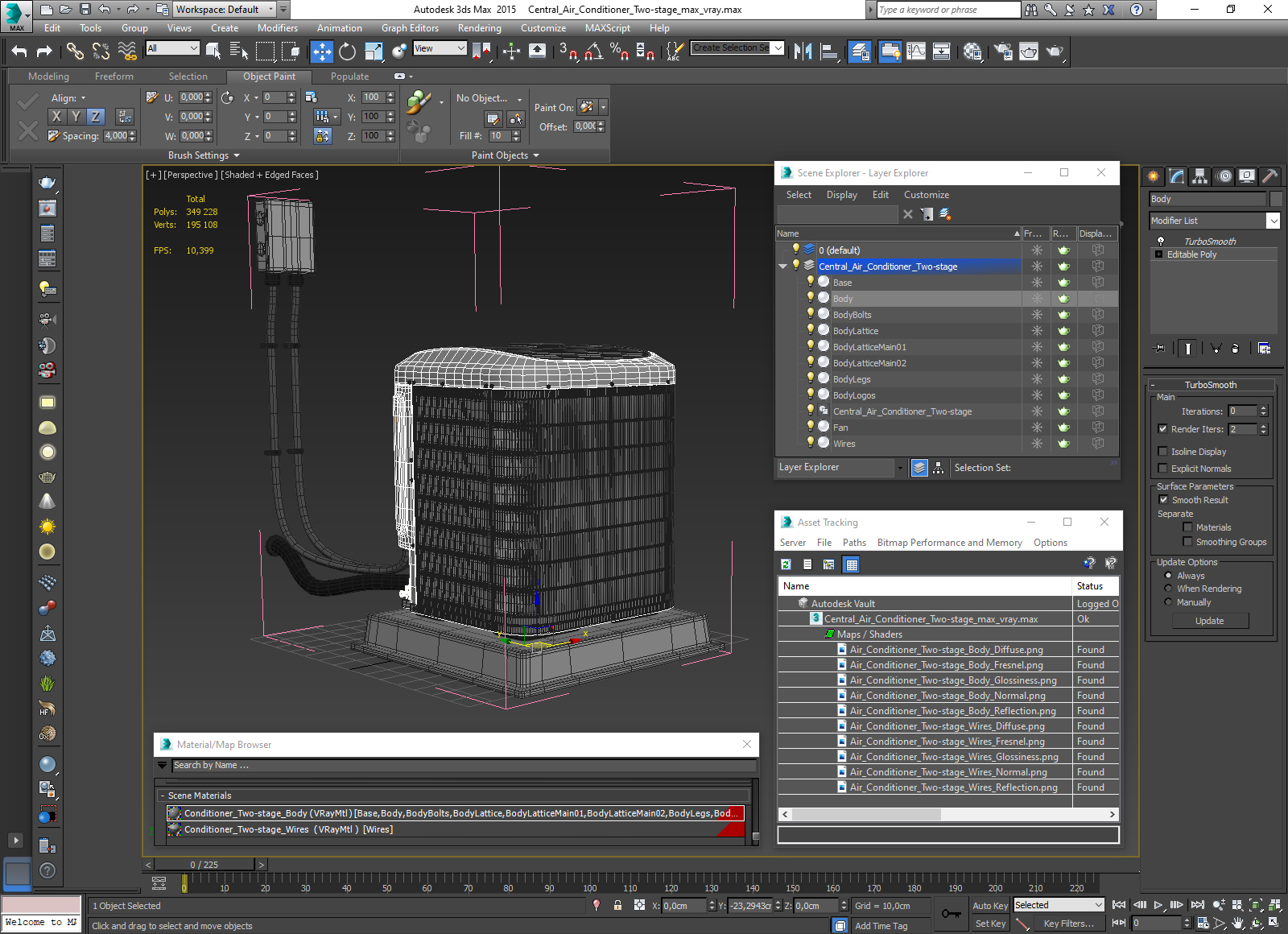Click the Asset Tracking horizontal scrollbar
Screen dimensions: 1288x934
[948, 814]
